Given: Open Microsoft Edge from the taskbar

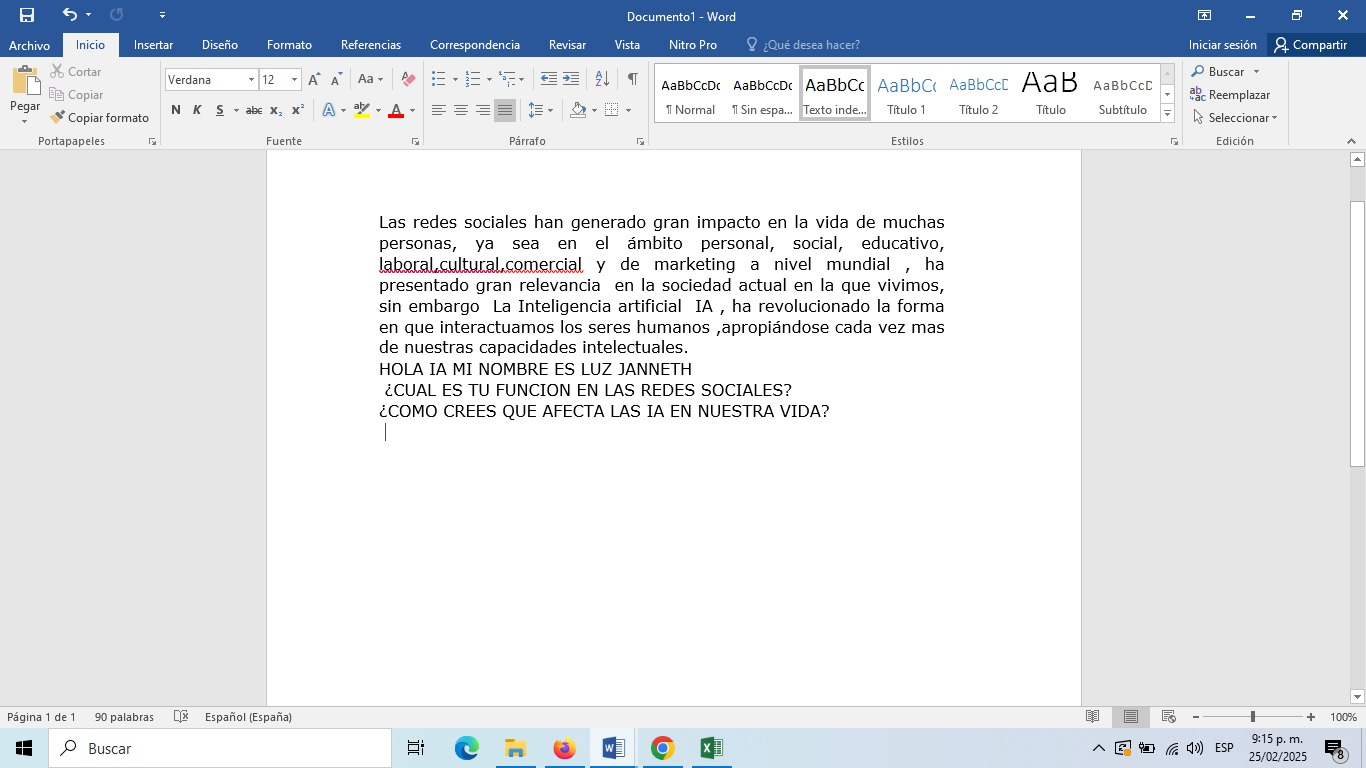Looking at the screenshot, I should point(466,748).
